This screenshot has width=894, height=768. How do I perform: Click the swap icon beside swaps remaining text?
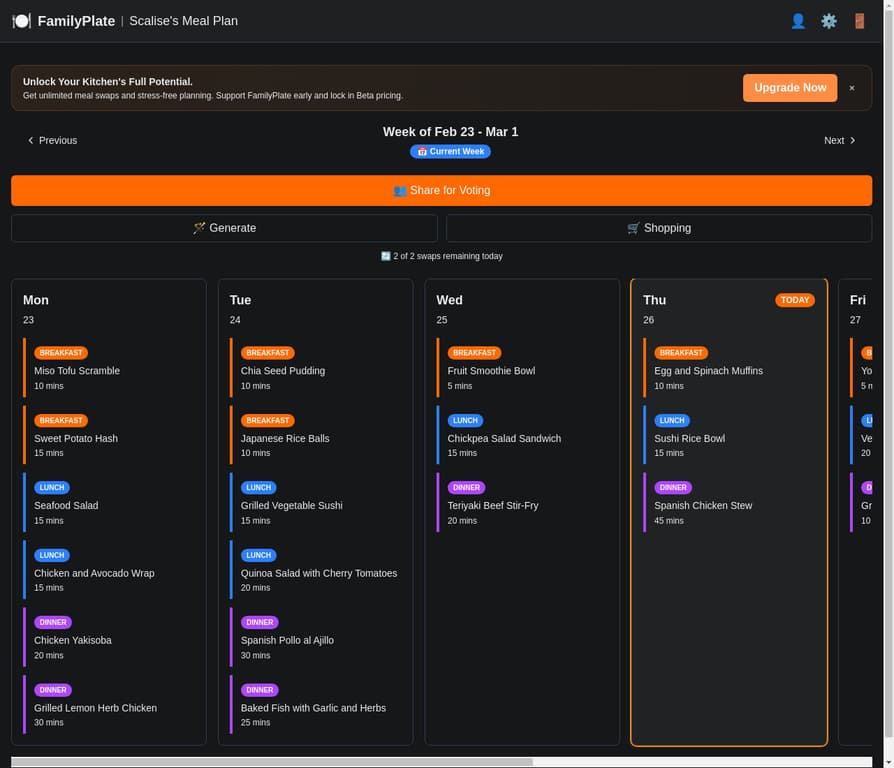386,256
